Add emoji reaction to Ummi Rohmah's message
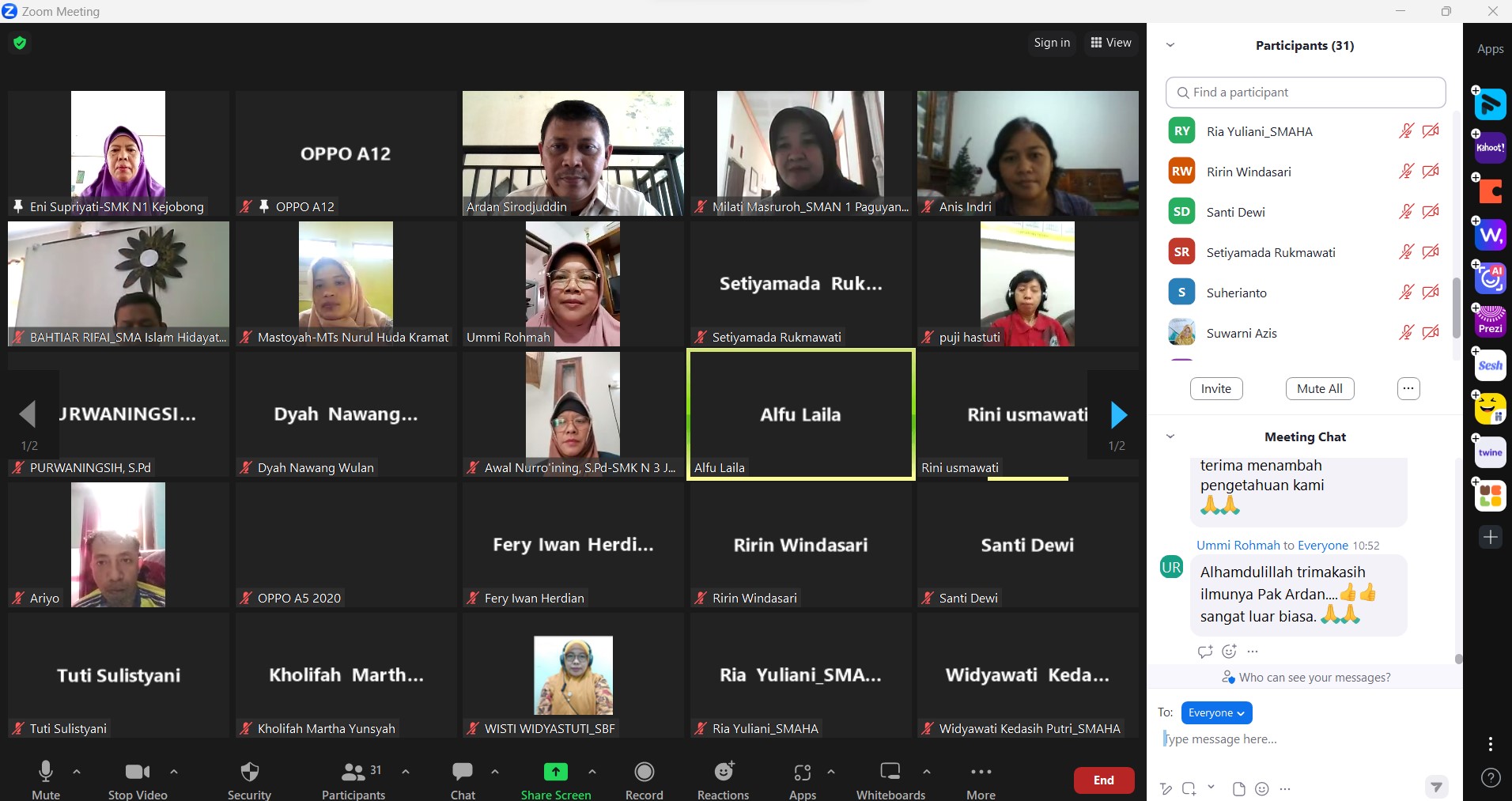The image size is (1512, 801). (x=1229, y=652)
